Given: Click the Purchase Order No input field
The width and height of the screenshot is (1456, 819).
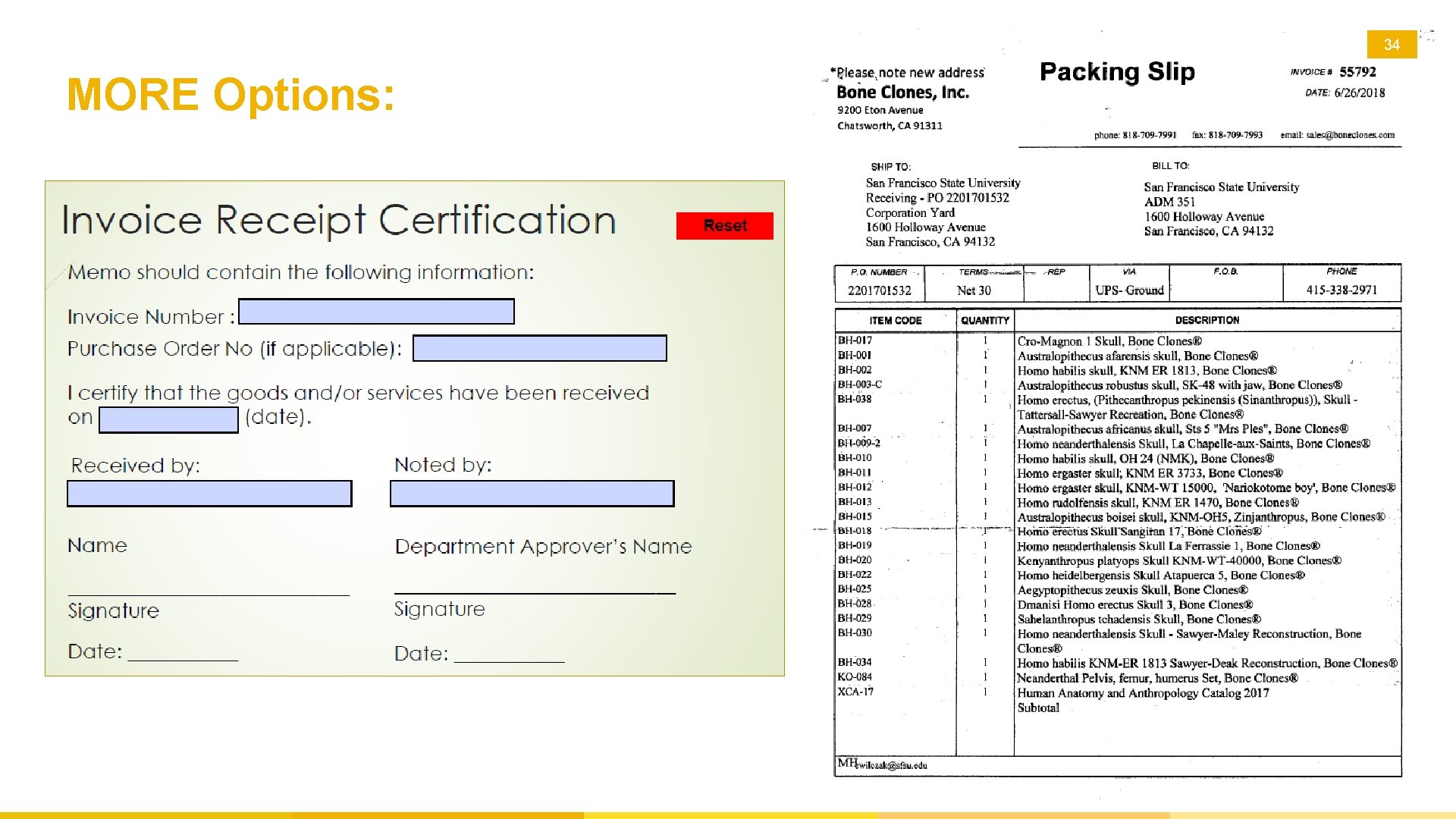Looking at the screenshot, I should coord(539,348).
